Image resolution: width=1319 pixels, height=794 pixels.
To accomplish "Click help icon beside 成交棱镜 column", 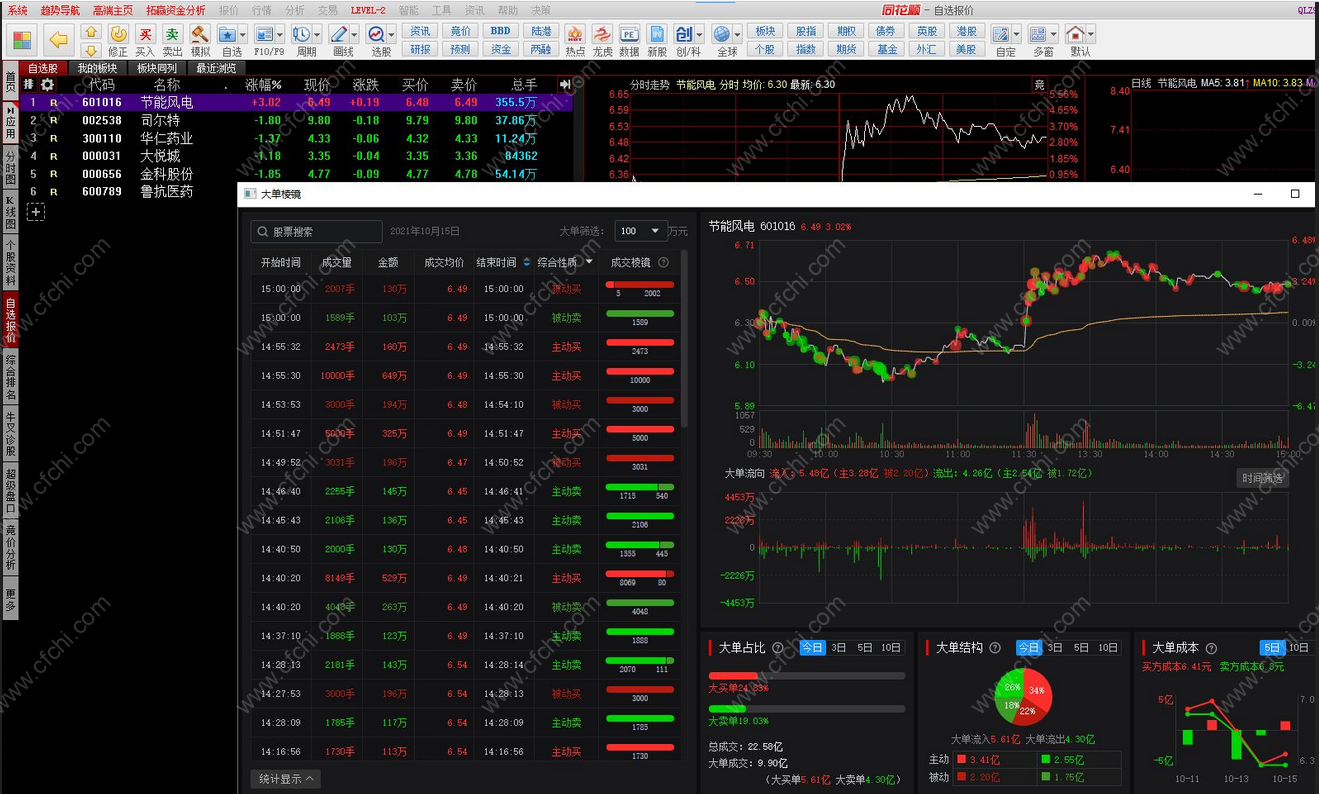I will (663, 262).
